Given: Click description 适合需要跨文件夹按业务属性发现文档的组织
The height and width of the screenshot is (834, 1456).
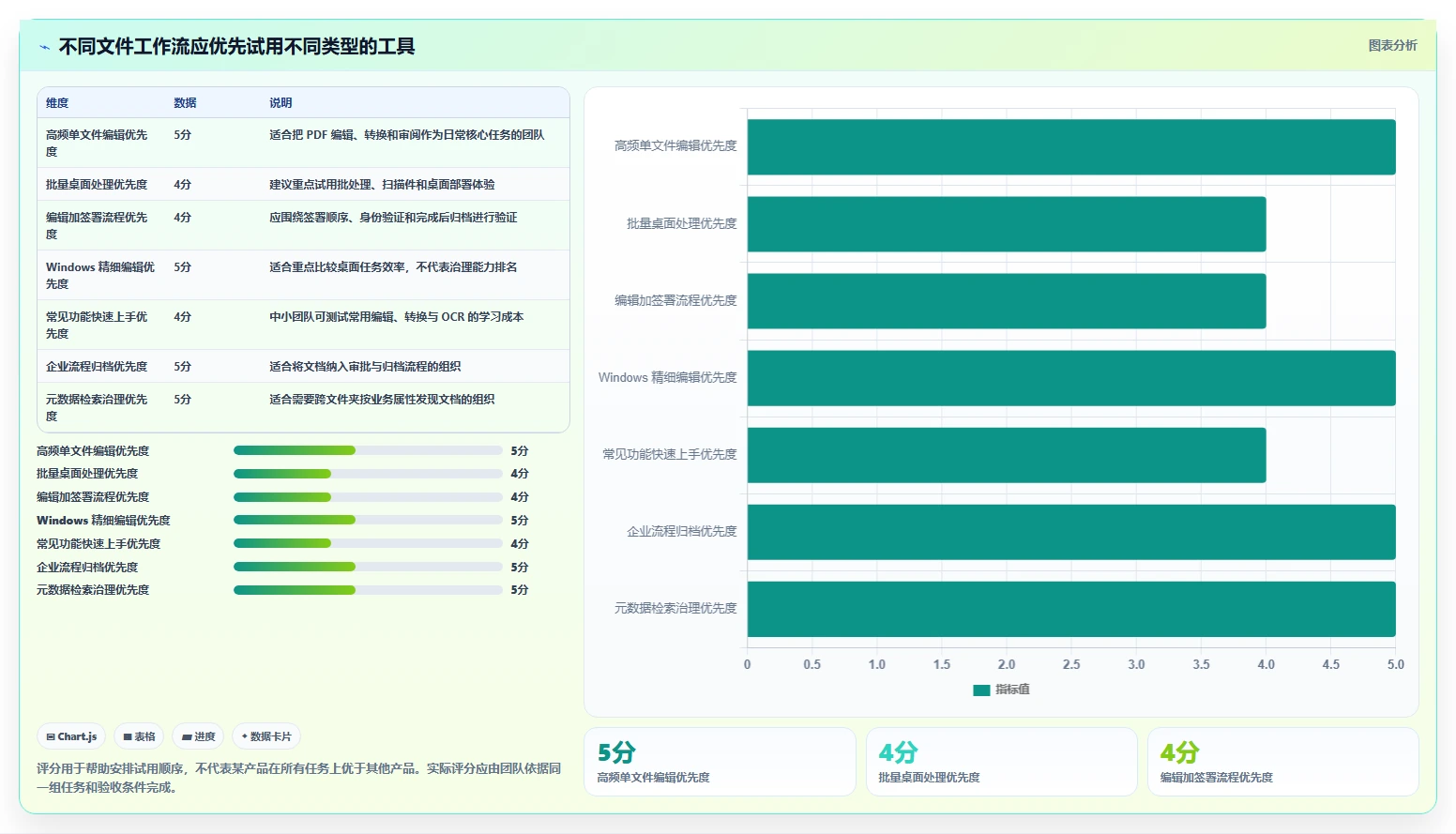Looking at the screenshot, I should (x=382, y=400).
